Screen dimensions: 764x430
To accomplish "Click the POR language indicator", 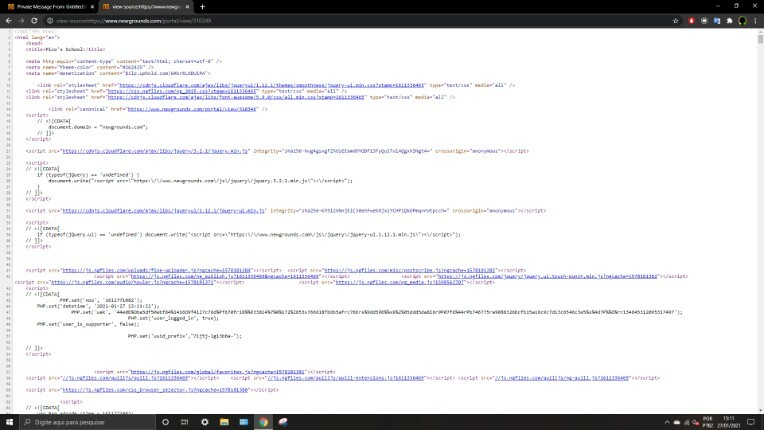I will 708,422.
